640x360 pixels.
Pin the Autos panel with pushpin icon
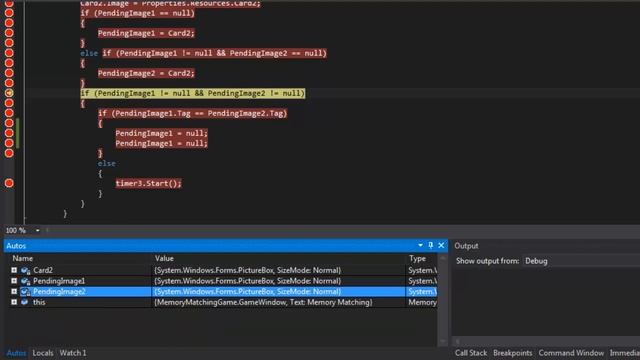(431, 245)
